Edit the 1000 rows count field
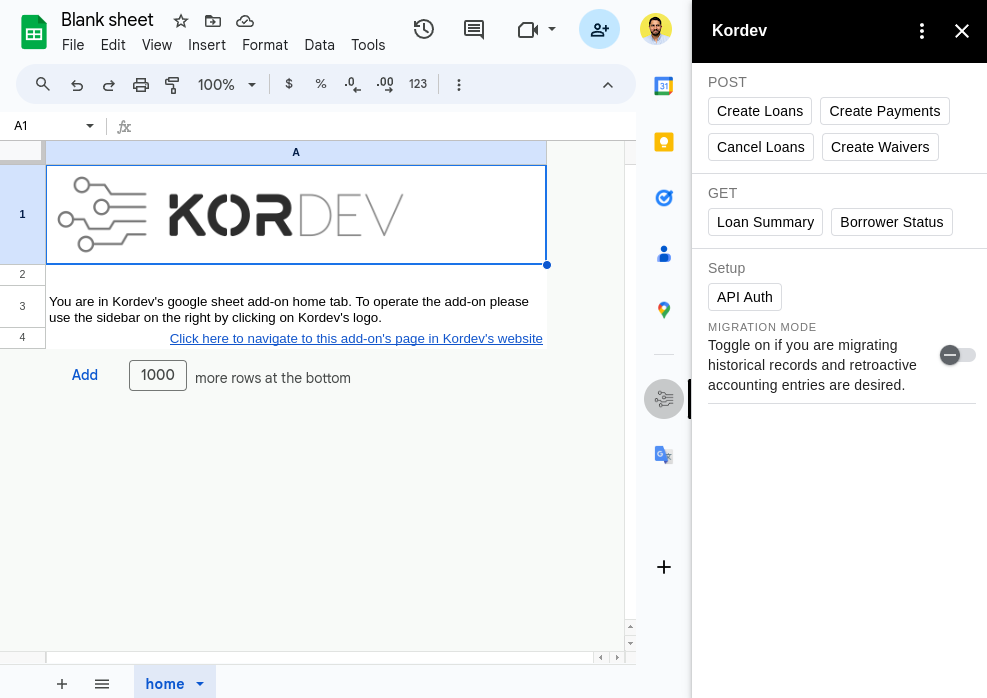987x698 pixels. click(157, 375)
